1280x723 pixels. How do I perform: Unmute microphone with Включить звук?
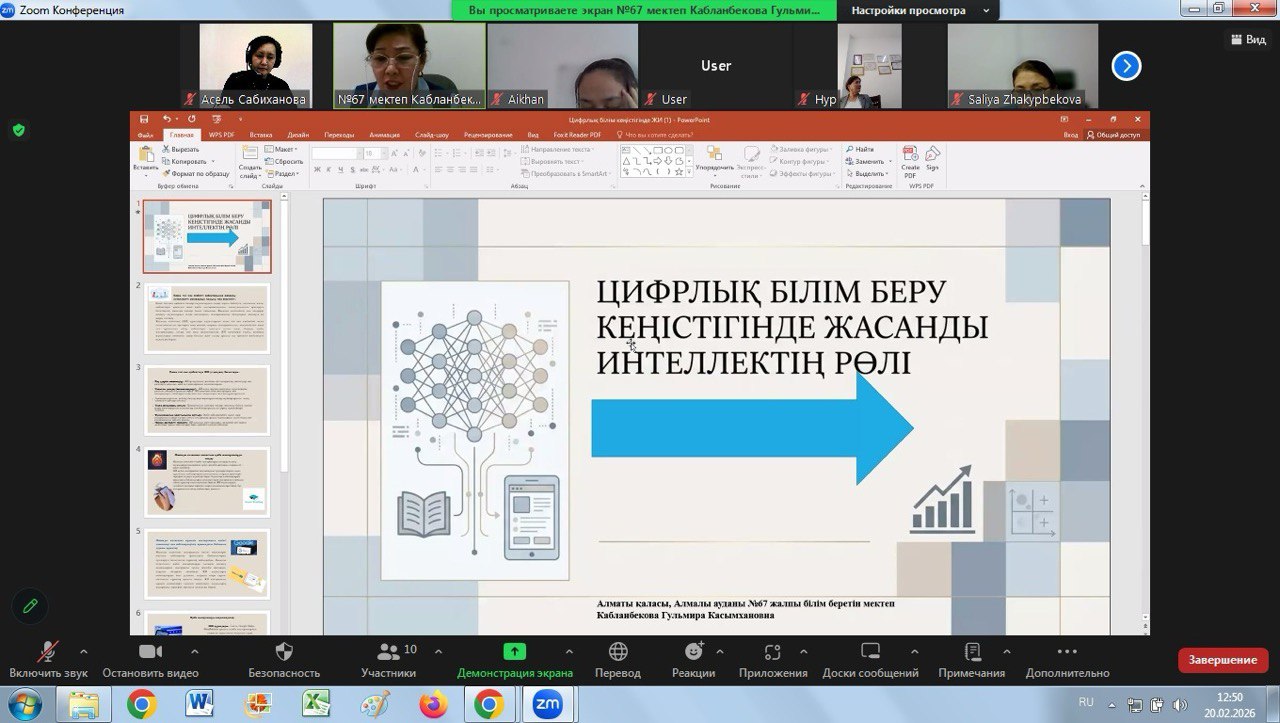click(48, 653)
